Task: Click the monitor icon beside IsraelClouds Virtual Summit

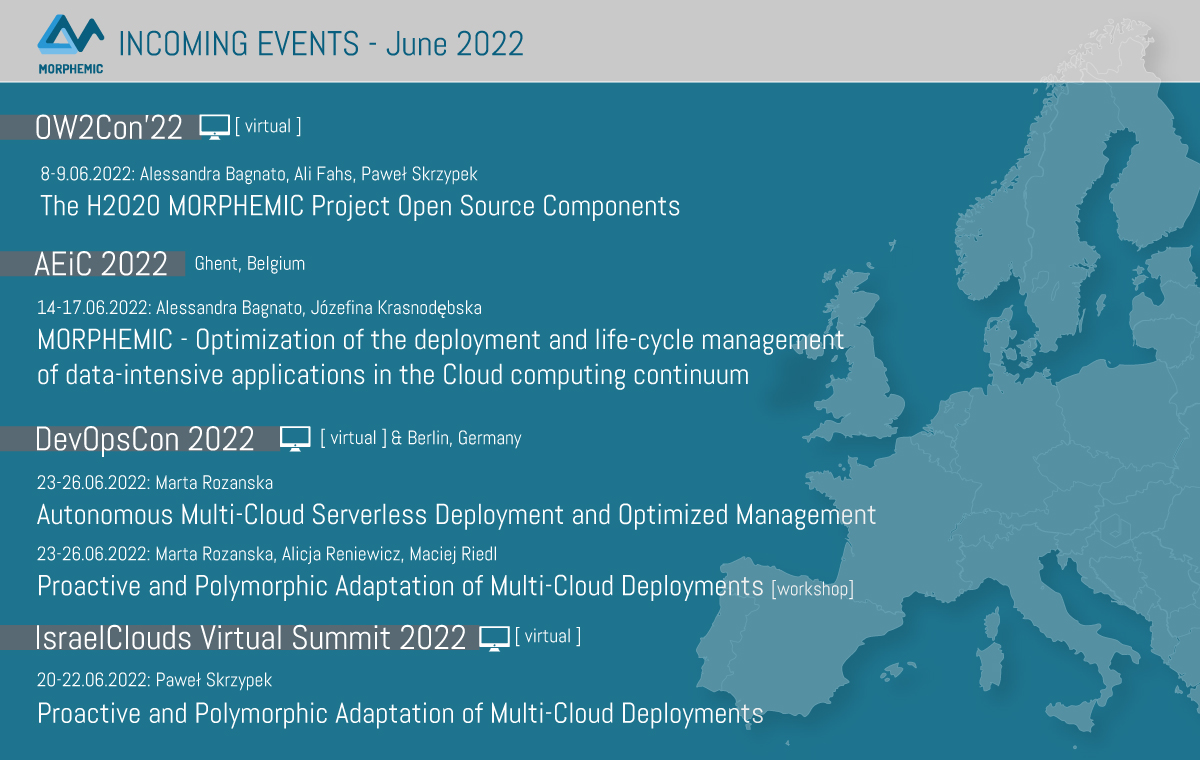Action: pos(495,638)
